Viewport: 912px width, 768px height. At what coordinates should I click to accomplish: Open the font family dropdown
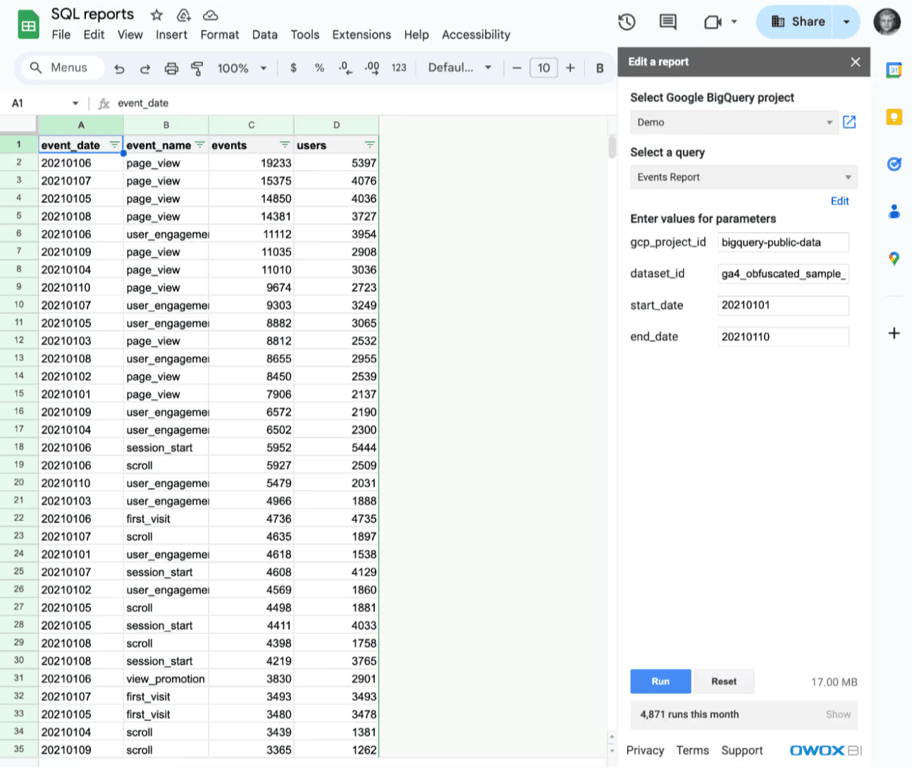point(459,68)
